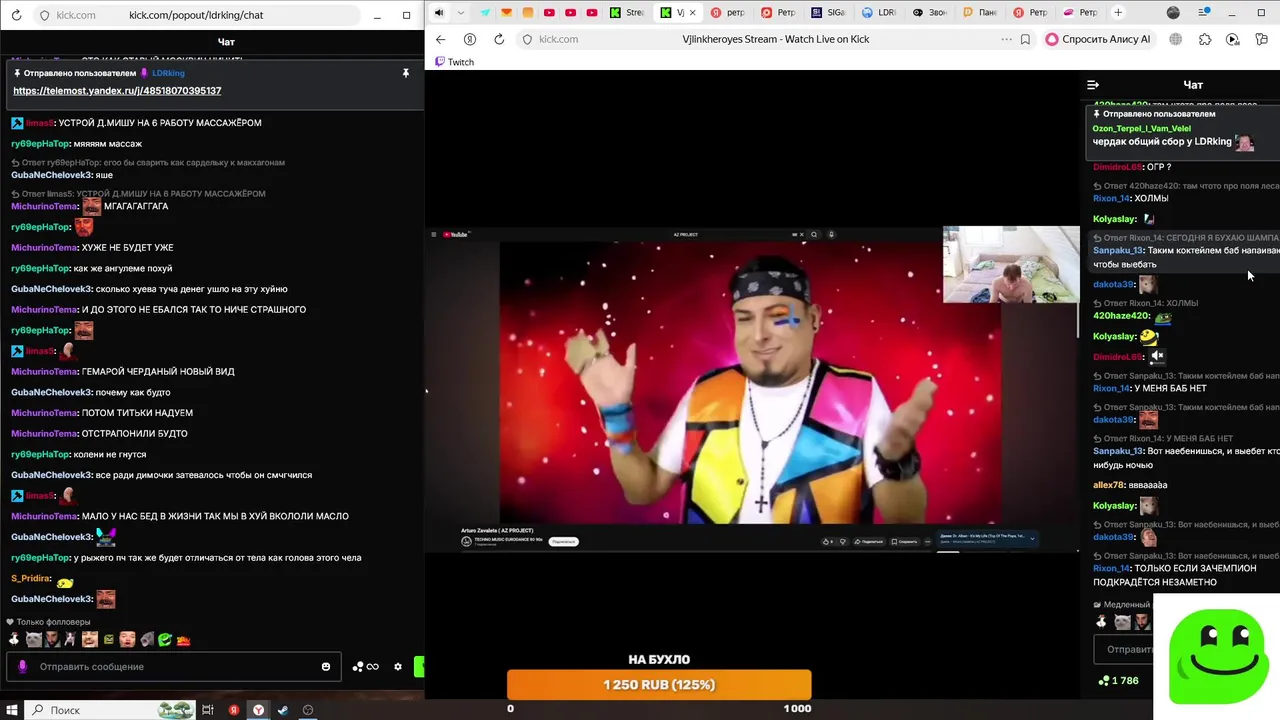This screenshot has height=720, width=1280.
Task: Insert the red-yellow logo emote from quick emotes
Action: point(183,640)
